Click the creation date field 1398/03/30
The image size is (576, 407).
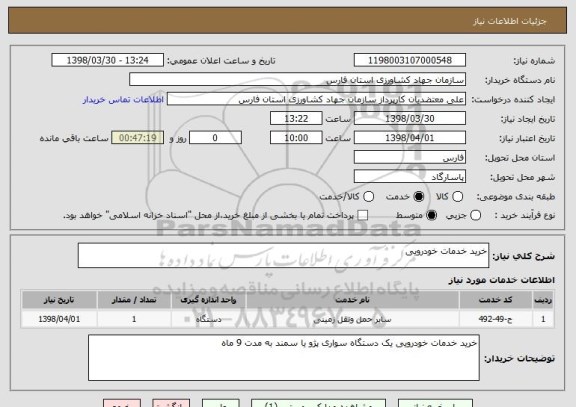[x=410, y=119]
